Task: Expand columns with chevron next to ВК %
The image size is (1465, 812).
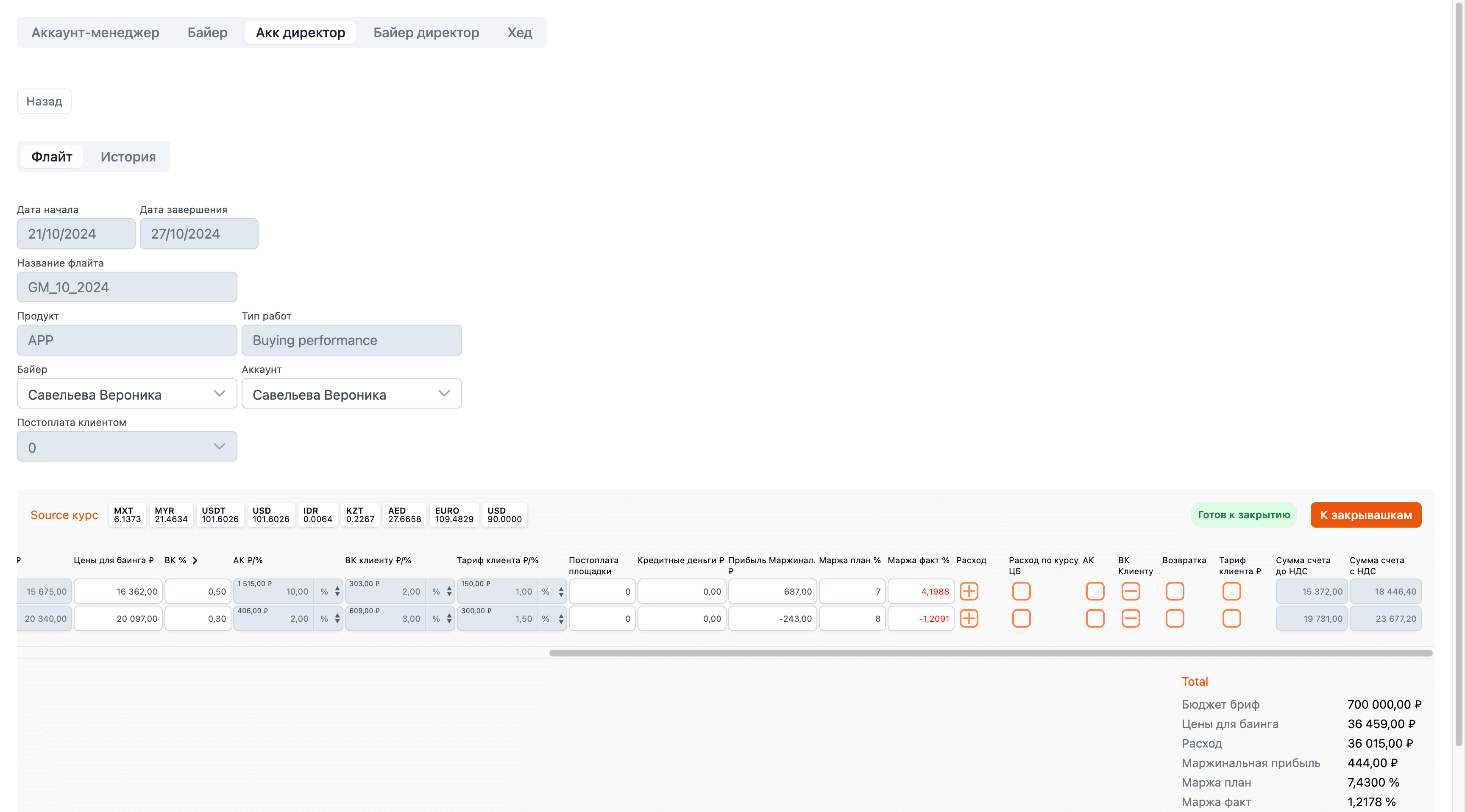Action: tap(195, 560)
